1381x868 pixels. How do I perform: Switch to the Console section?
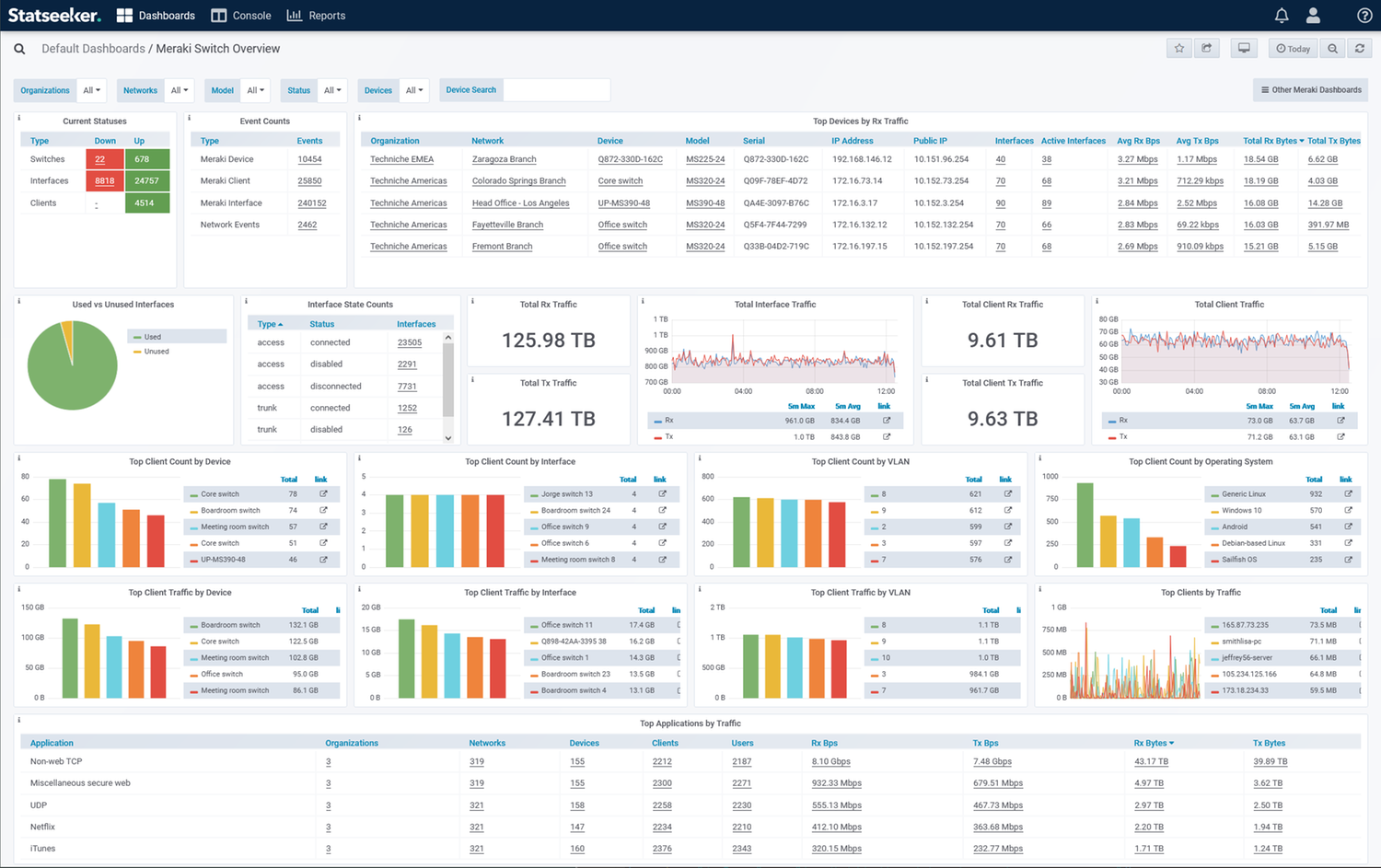240,15
